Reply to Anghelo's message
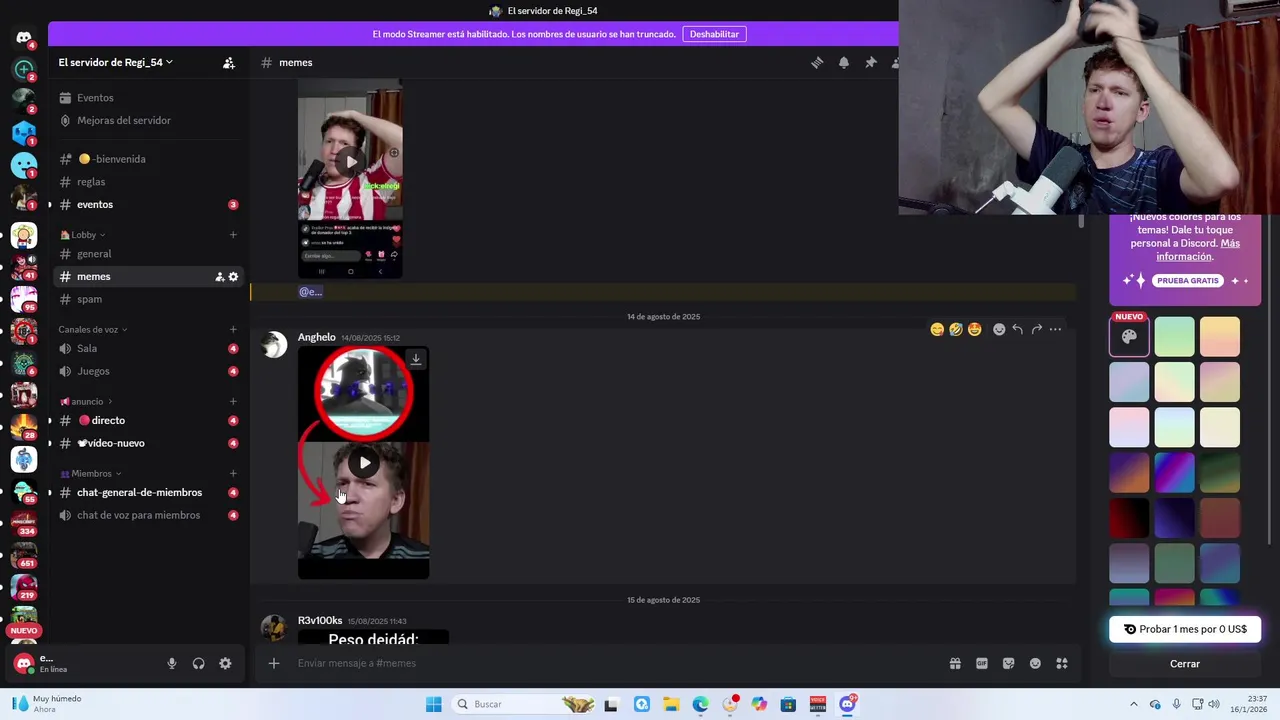 click(x=1017, y=329)
